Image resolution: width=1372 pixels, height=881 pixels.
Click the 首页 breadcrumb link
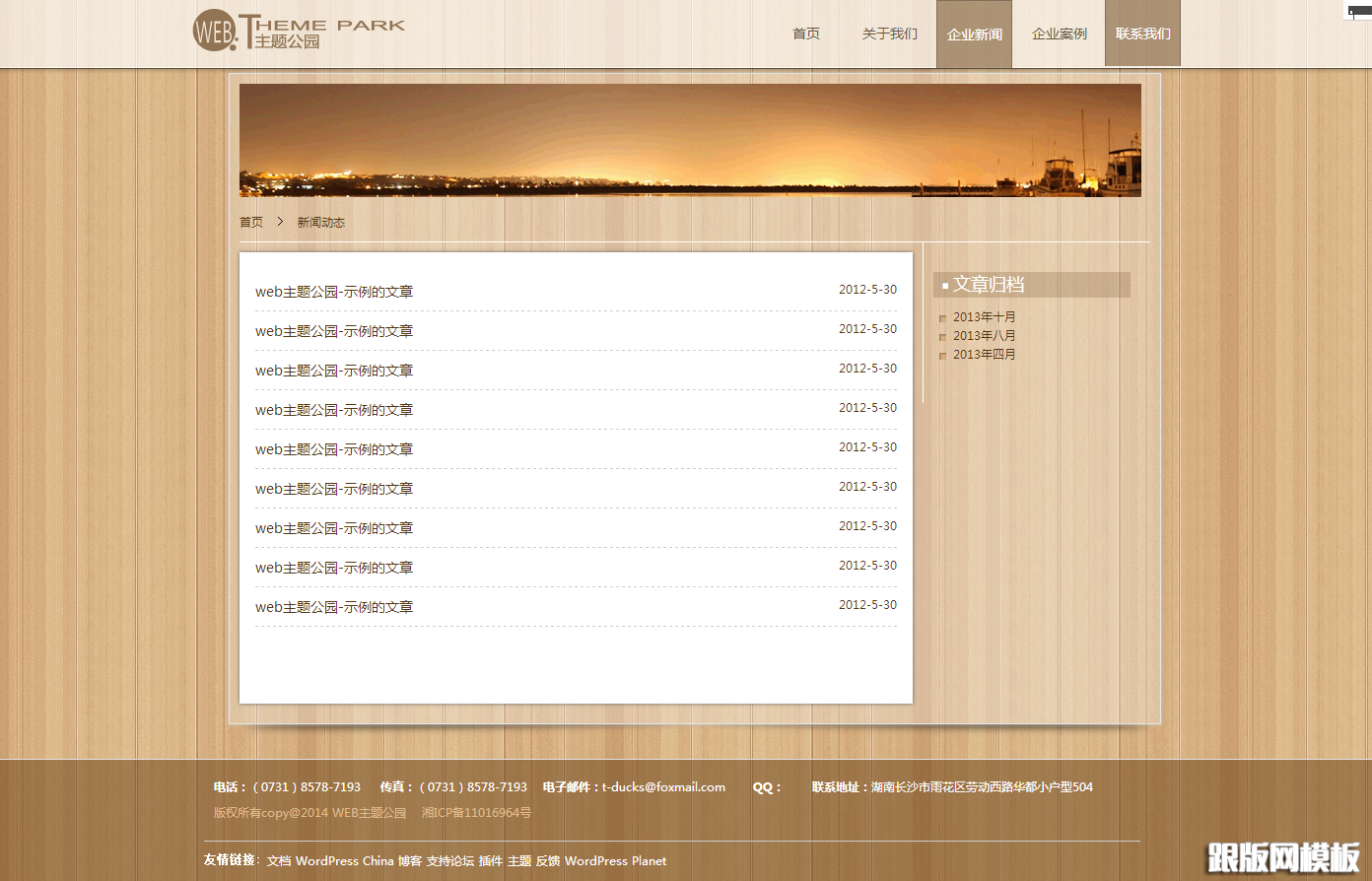click(251, 223)
